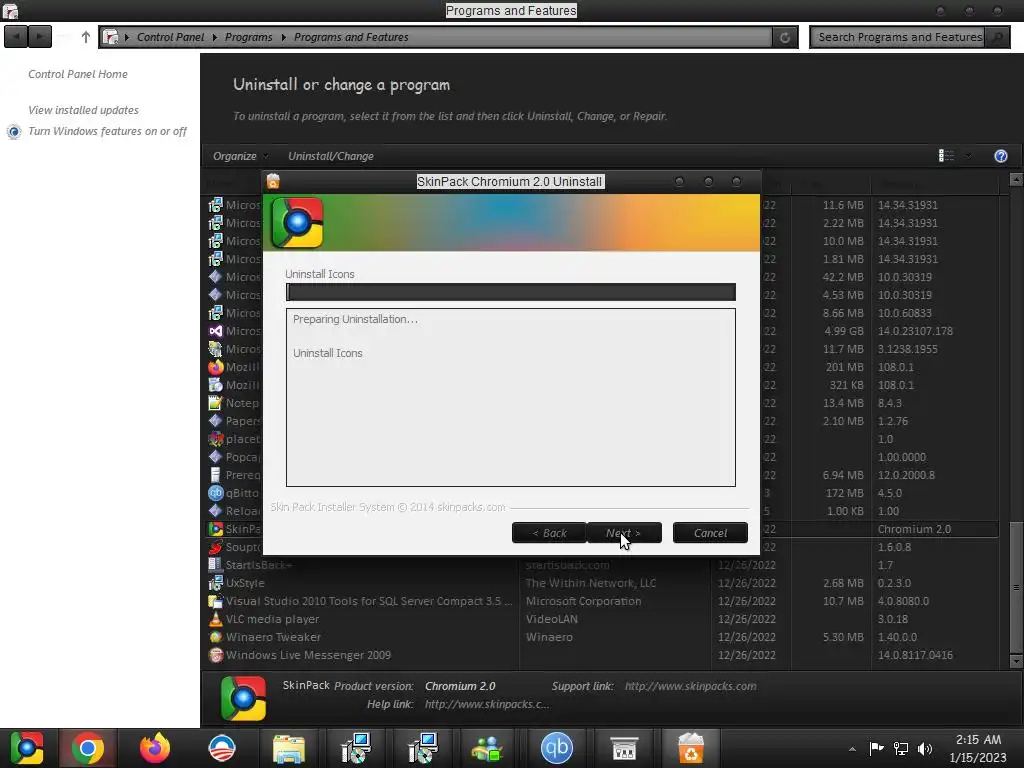Click Cancel in the SkinPack uninstall dialog

(x=710, y=533)
